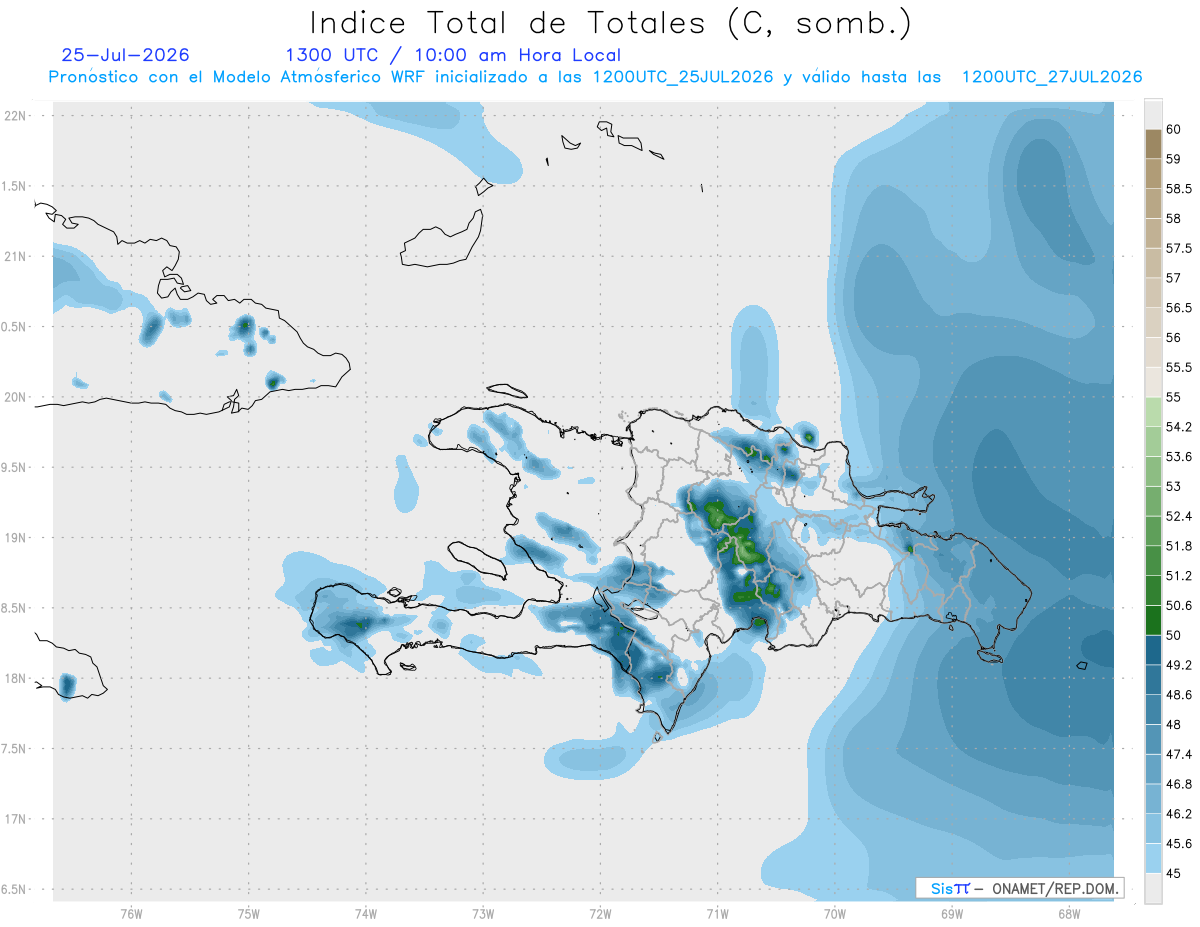Viewport: 1200px width, 927px height.
Task: Click the latitude label "19N"
Action: coord(16,538)
